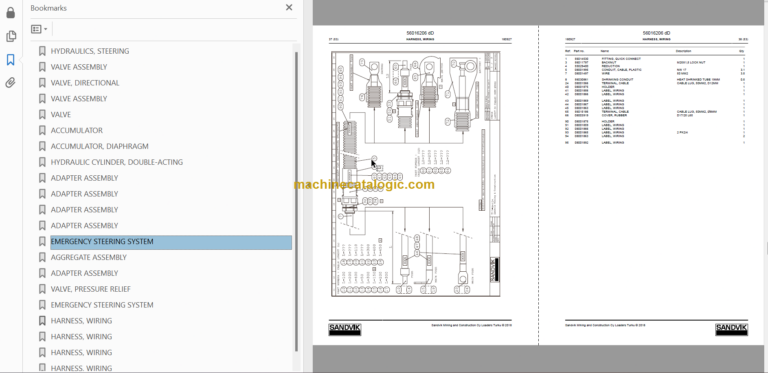Click the Bookmarks panel title
The height and width of the screenshot is (373, 768).
coord(48,8)
